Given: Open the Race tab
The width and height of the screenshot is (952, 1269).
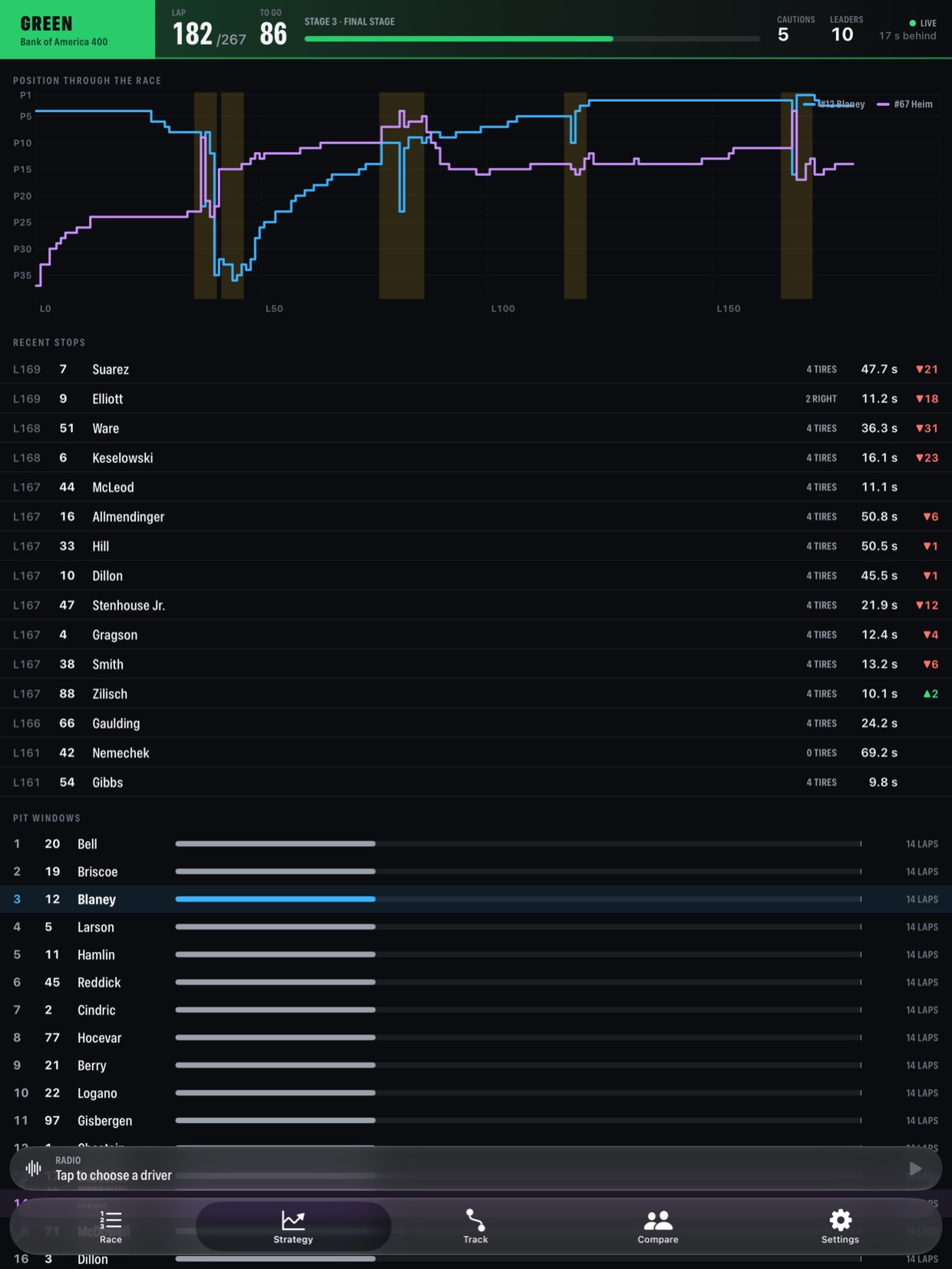Looking at the screenshot, I should coord(111,1226).
